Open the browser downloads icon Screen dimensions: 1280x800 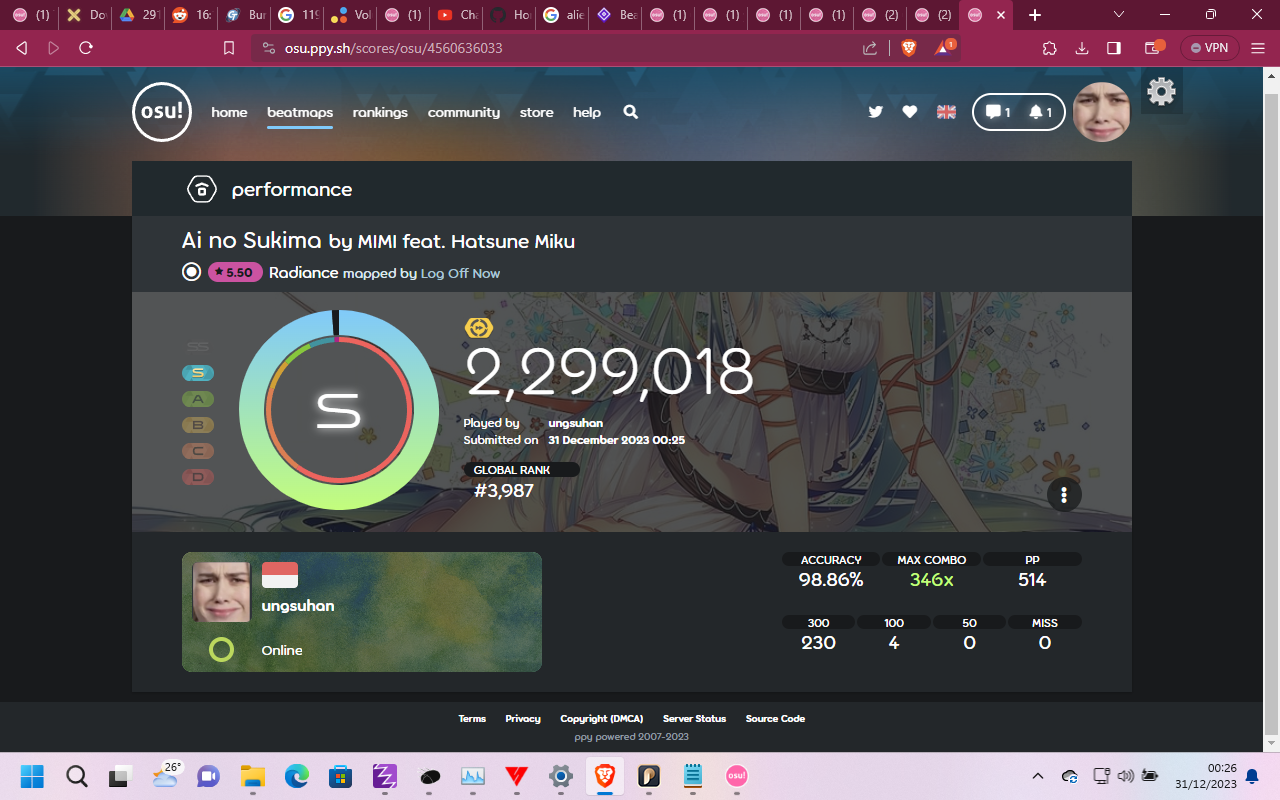[1082, 48]
